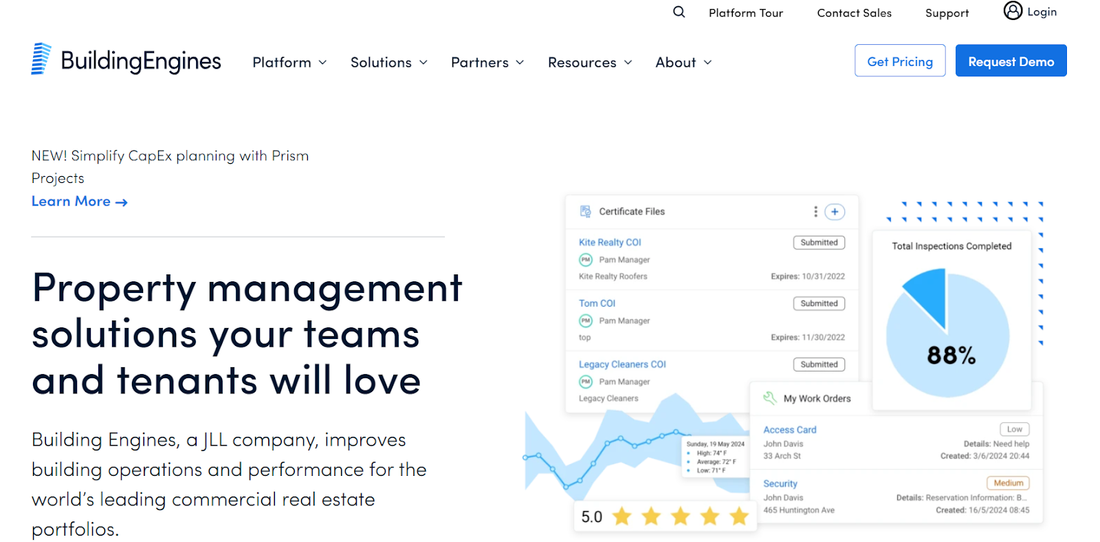Open the About navigation item

(x=676, y=62)
